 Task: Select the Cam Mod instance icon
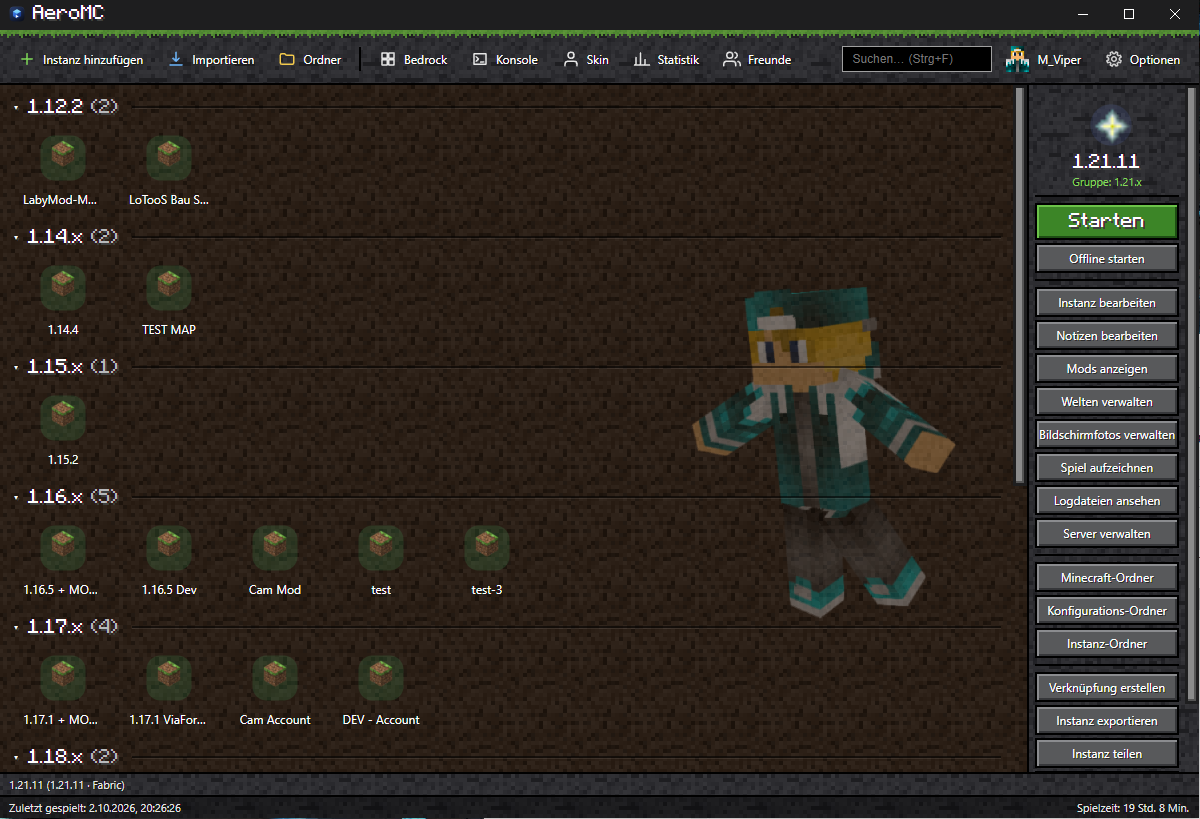click(275, 547)
